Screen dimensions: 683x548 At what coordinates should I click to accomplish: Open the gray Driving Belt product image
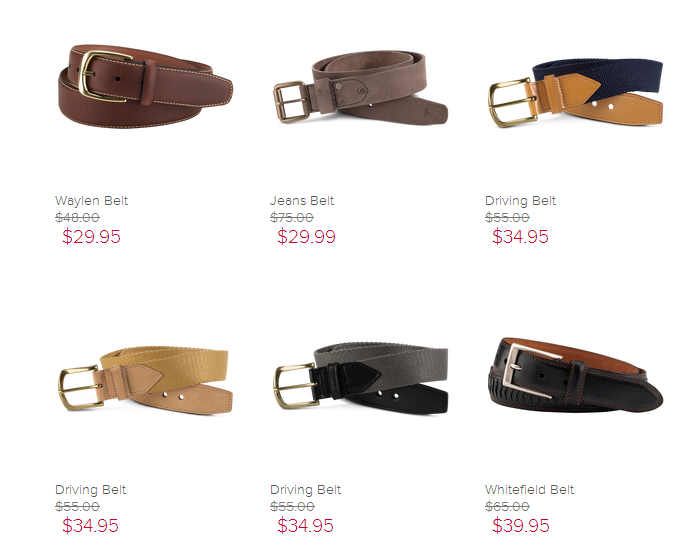coord(360,377)
